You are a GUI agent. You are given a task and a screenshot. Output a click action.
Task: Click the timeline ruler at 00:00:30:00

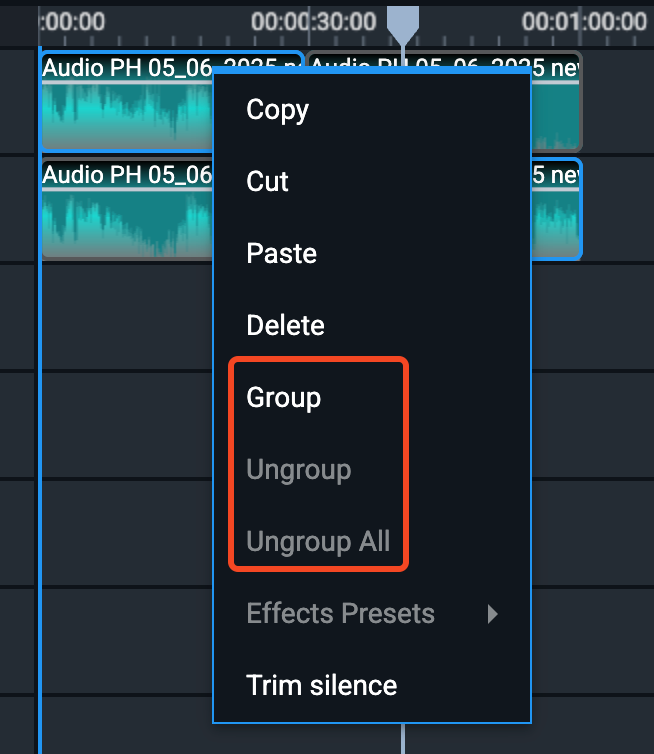[x=313, y=22]
